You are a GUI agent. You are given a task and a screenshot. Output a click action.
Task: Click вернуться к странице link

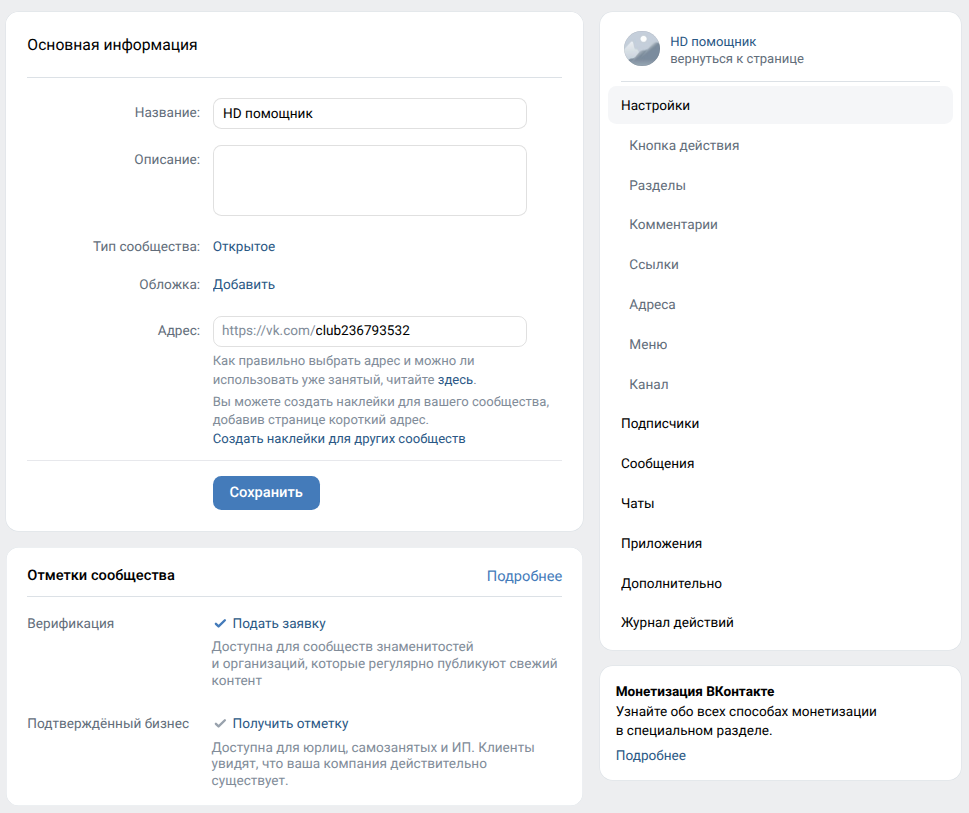tap(737, 59)
